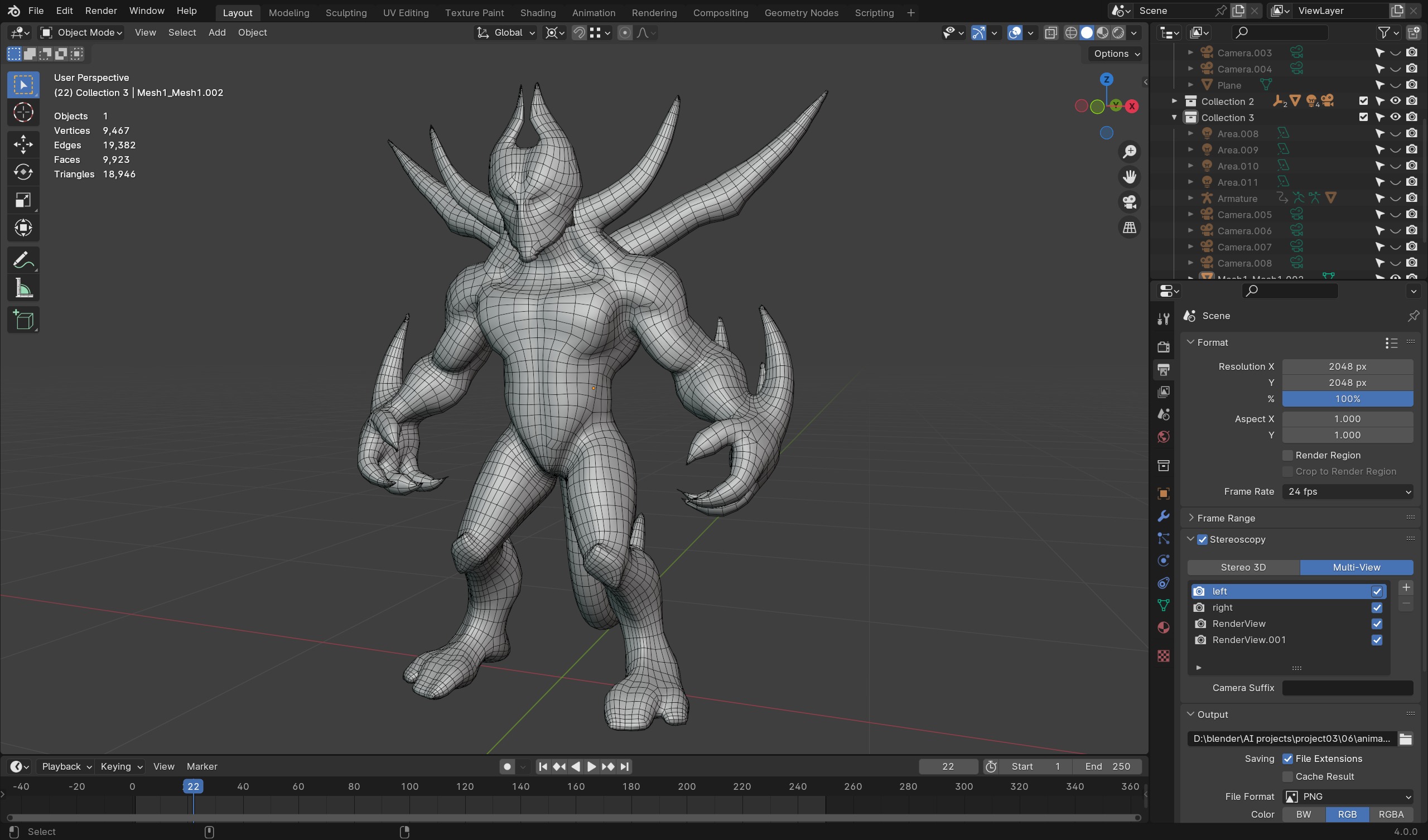Viewport: 1428px width, 840px height.
Task: Select the Transform tool
Action: [23, 228]
